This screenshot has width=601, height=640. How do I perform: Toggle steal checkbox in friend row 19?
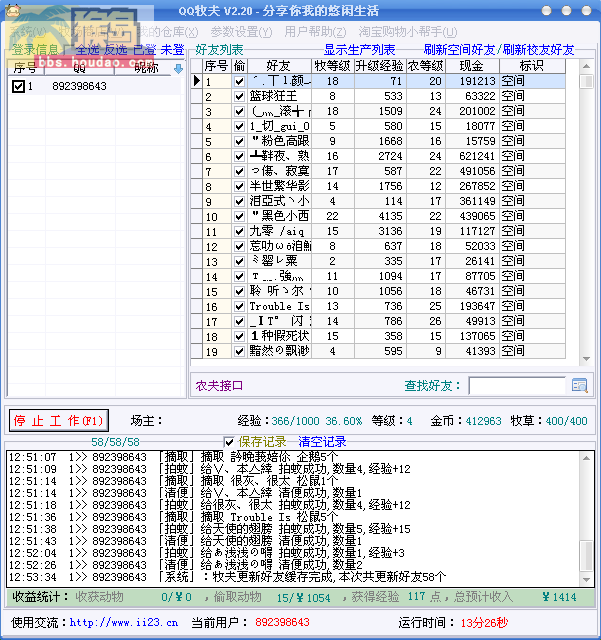pyautogui.click(x=239, y=351)
